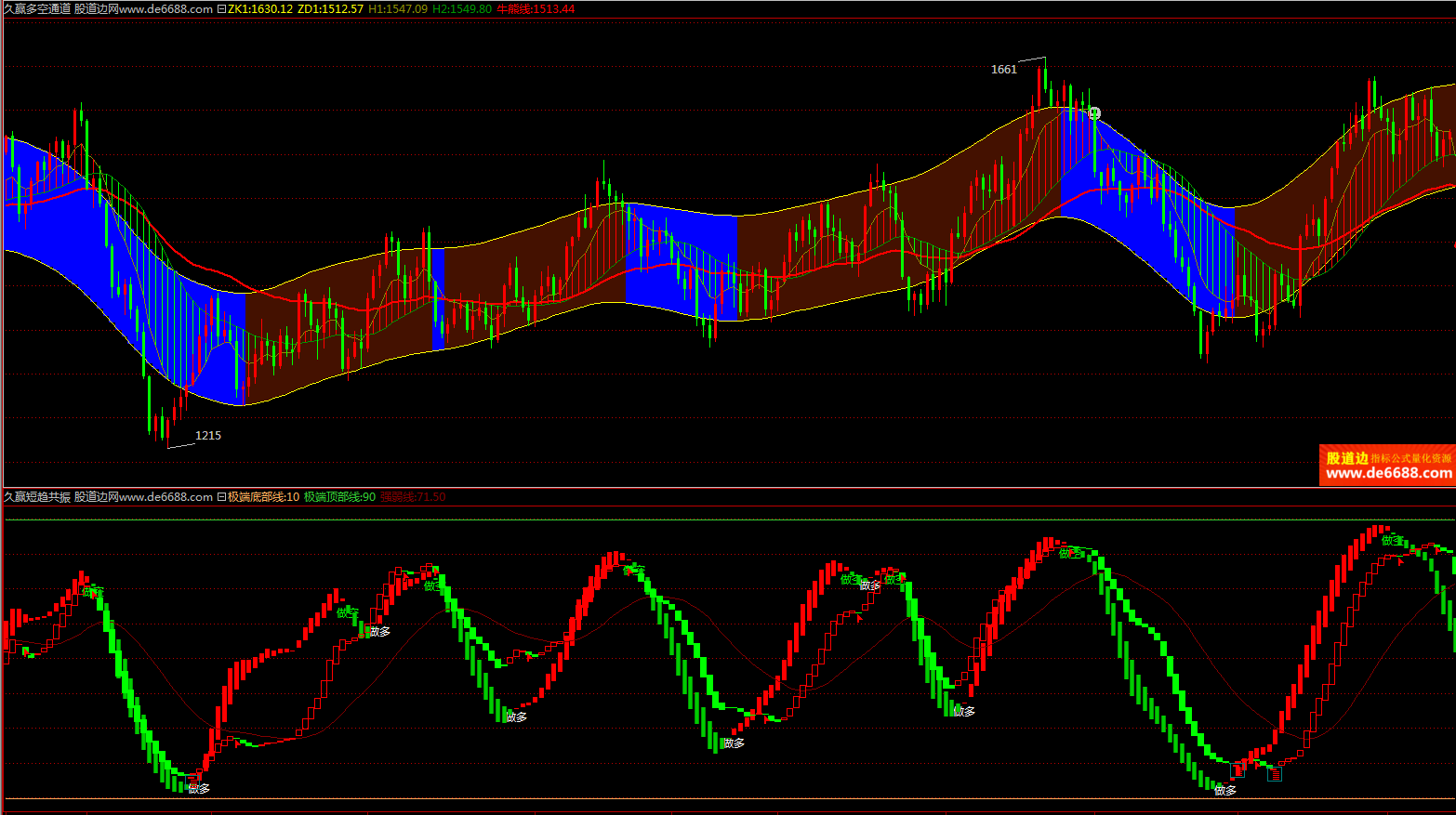The image size is (1456, 815).
Task: Expand the 久赢短趋共振 indicator title
Action: pyautogui.click(x=37, y=497)
